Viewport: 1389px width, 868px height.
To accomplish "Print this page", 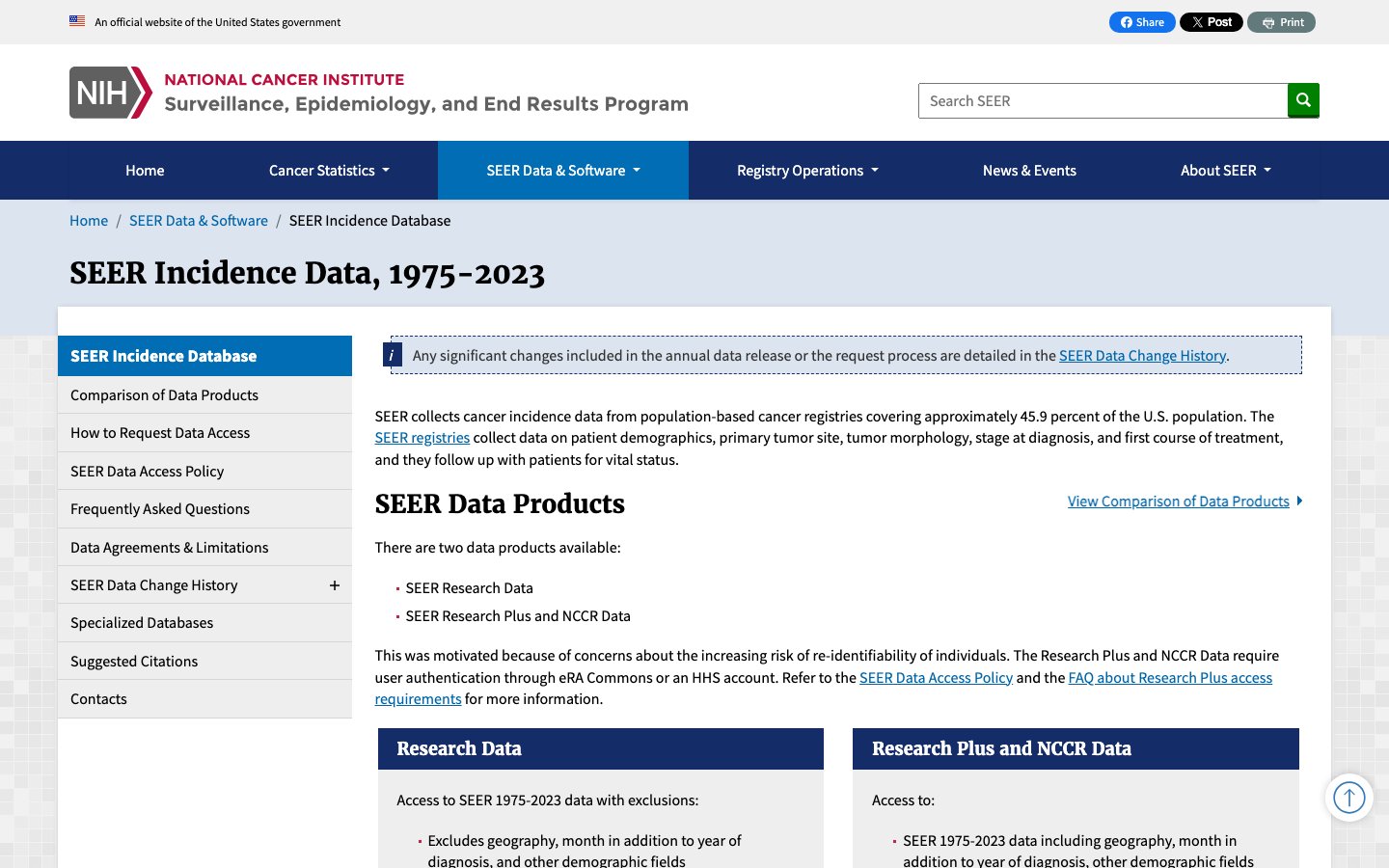I will coord(1281,22).
